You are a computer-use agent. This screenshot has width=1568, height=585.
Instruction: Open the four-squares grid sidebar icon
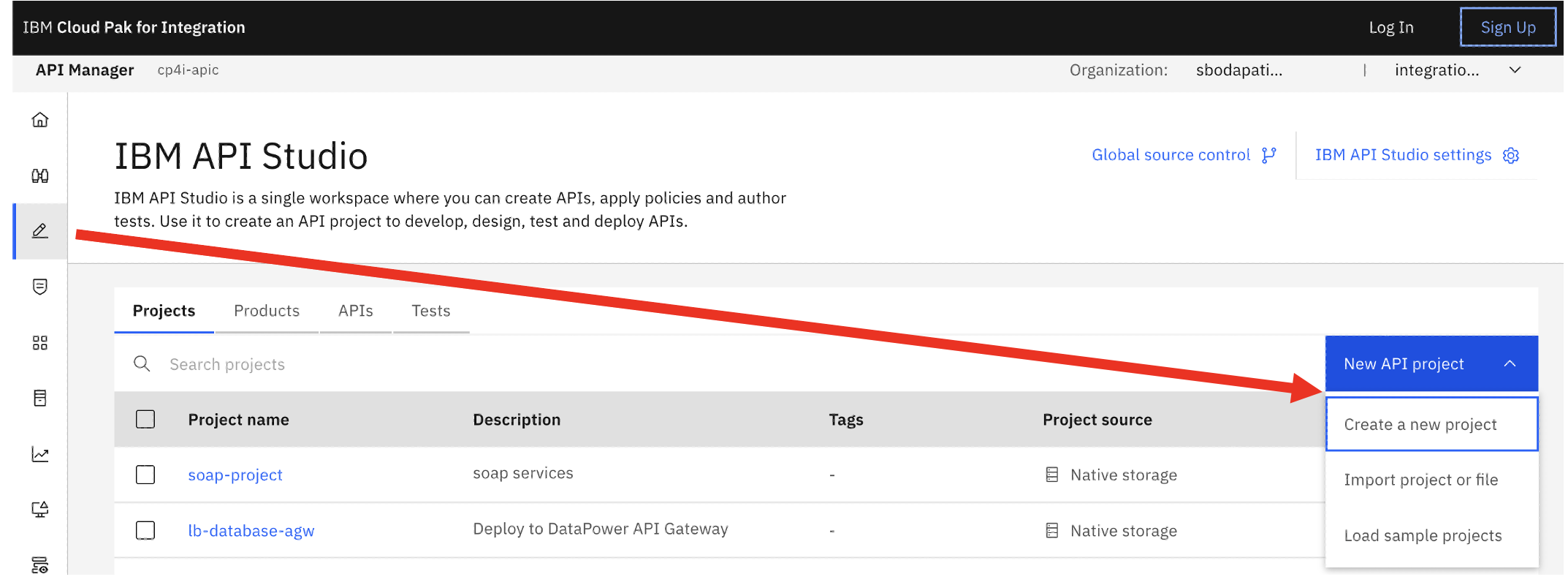[x=40, y=343]
